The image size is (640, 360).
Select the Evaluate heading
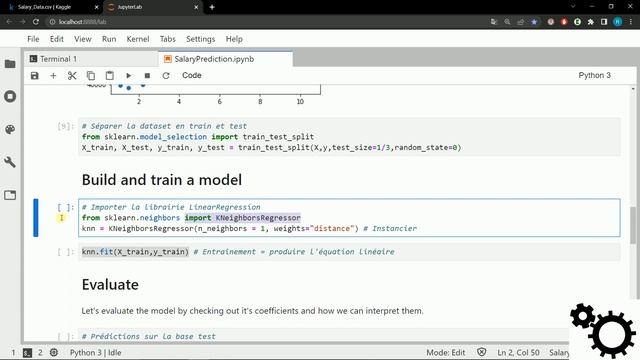(110, 284)
